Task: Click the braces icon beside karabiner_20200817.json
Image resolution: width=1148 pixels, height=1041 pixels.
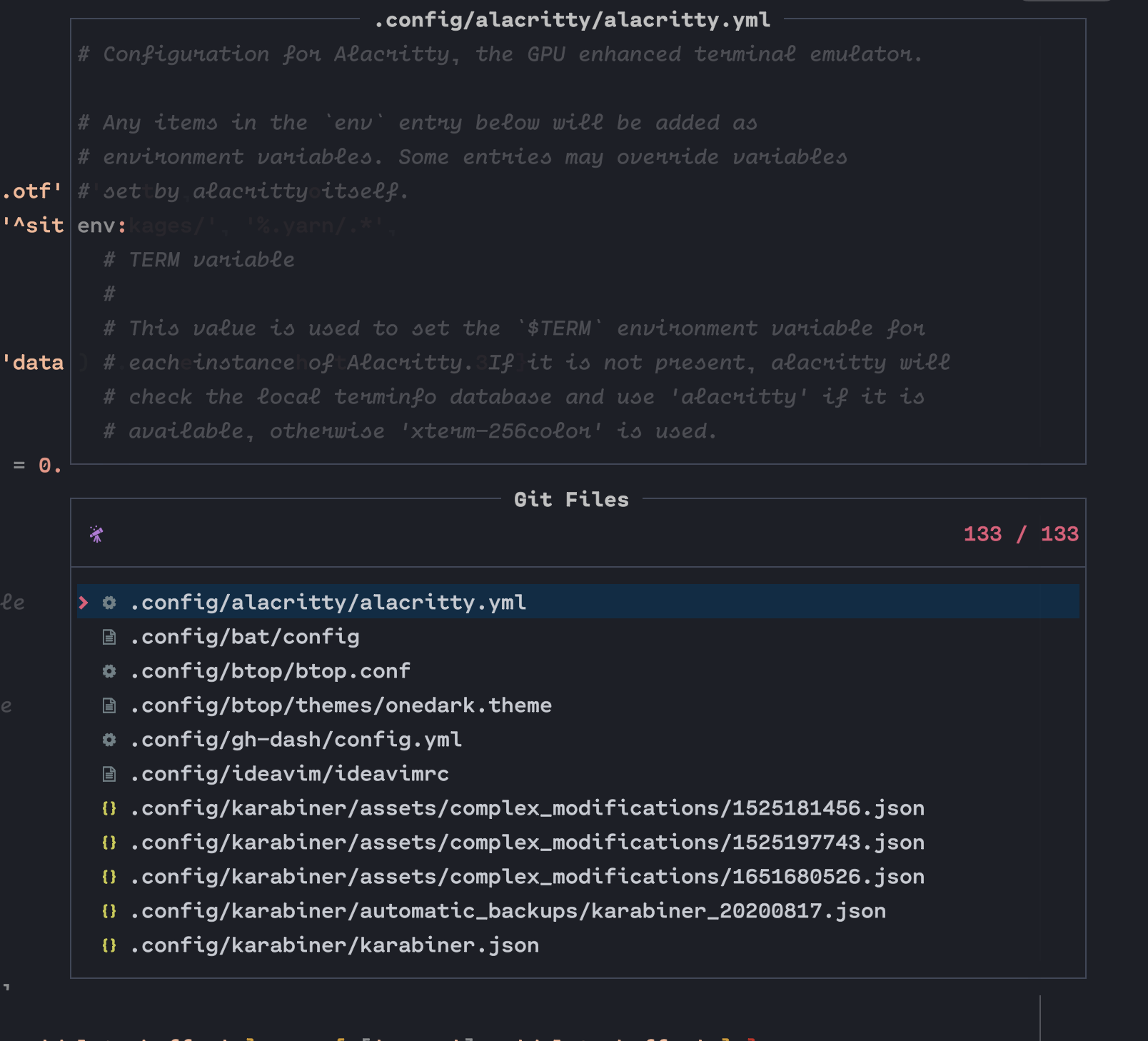Action: [x=108, y=910]
